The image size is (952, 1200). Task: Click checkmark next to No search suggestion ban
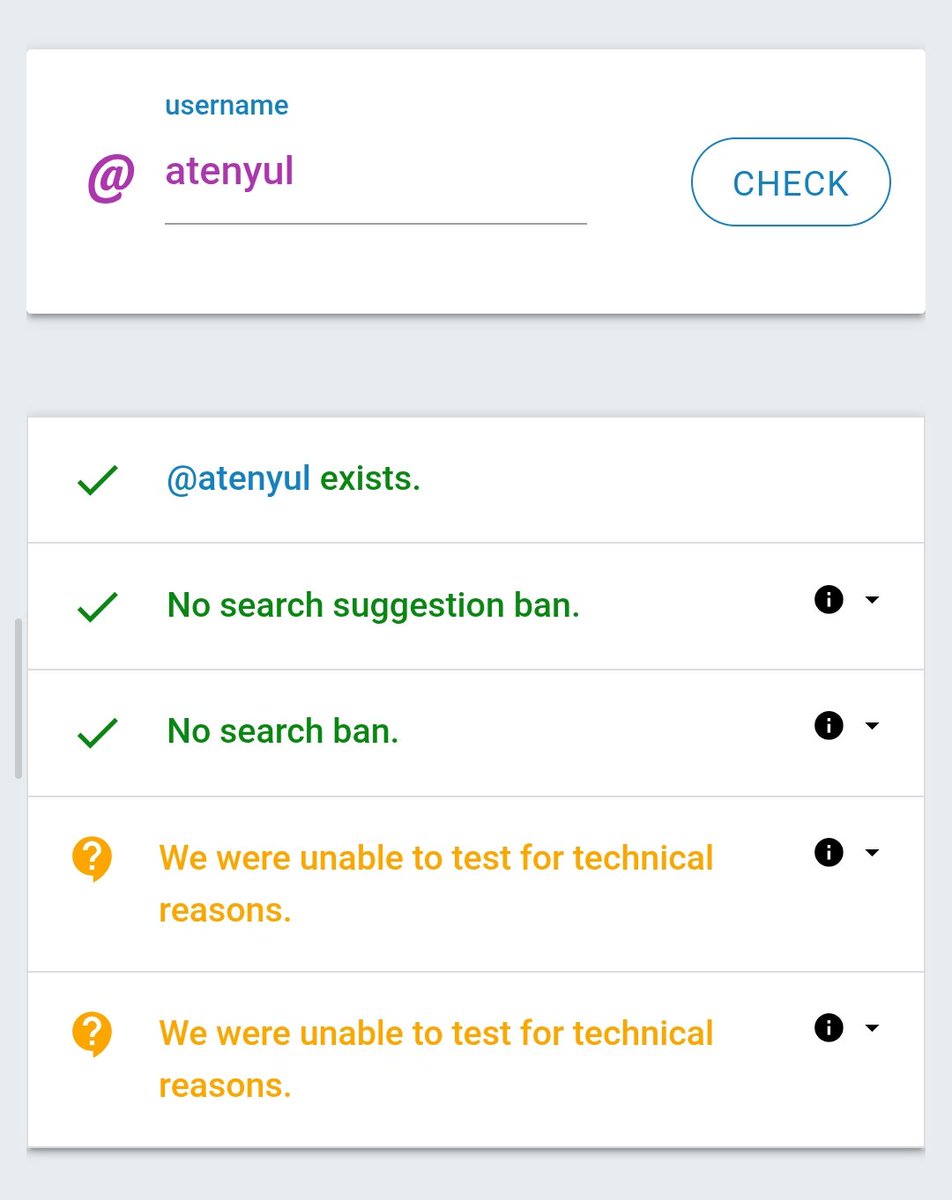[97, 607]
